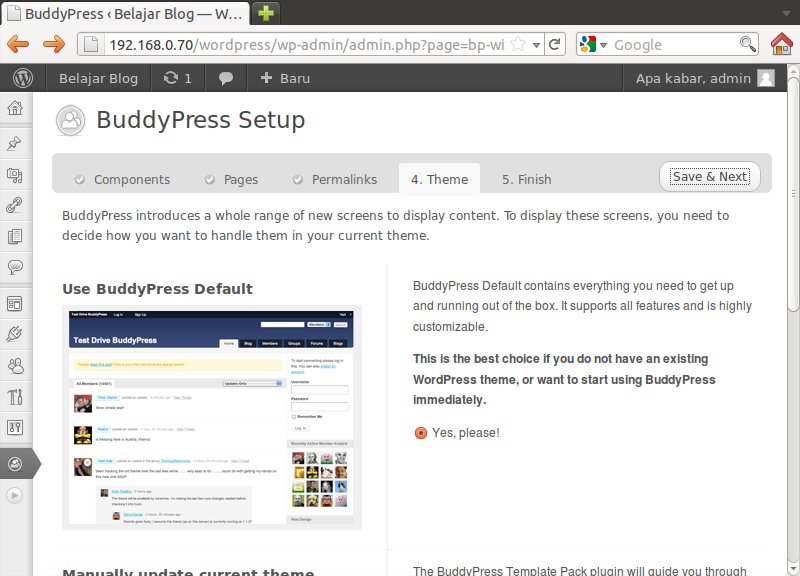The image size is (800, 576).
Task: Click the "BuddyPress Setup" page title
Action: tap(201, 120)
